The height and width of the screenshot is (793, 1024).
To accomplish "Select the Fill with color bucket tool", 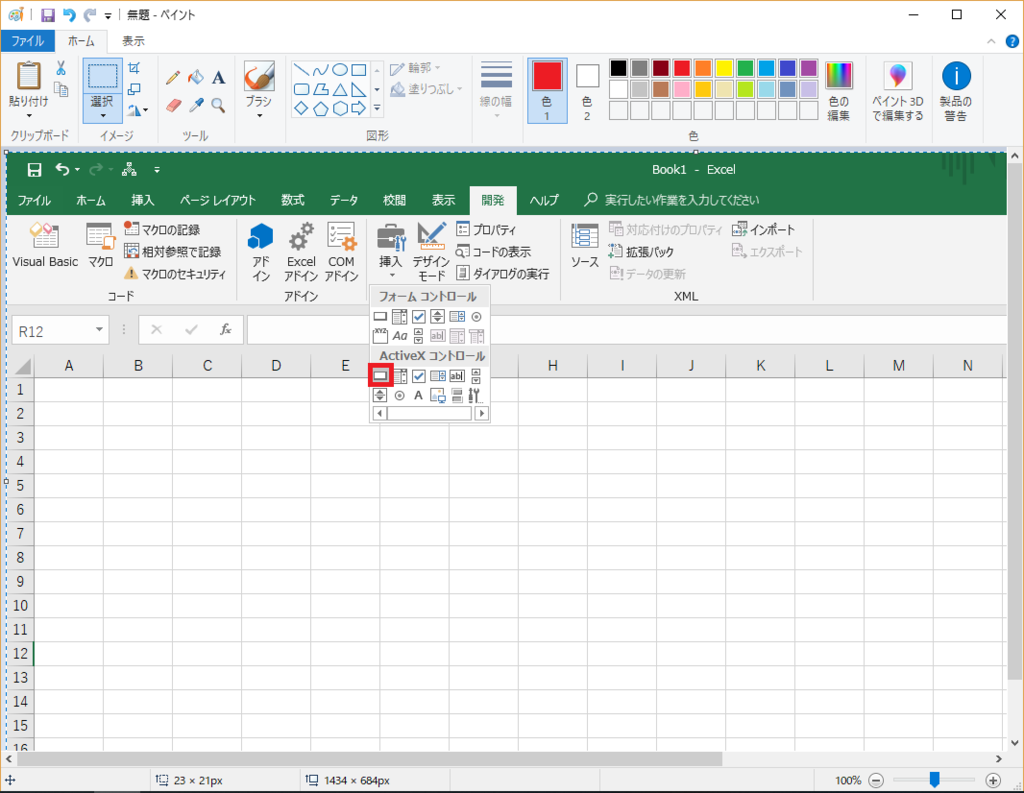I will coord(195,77).
